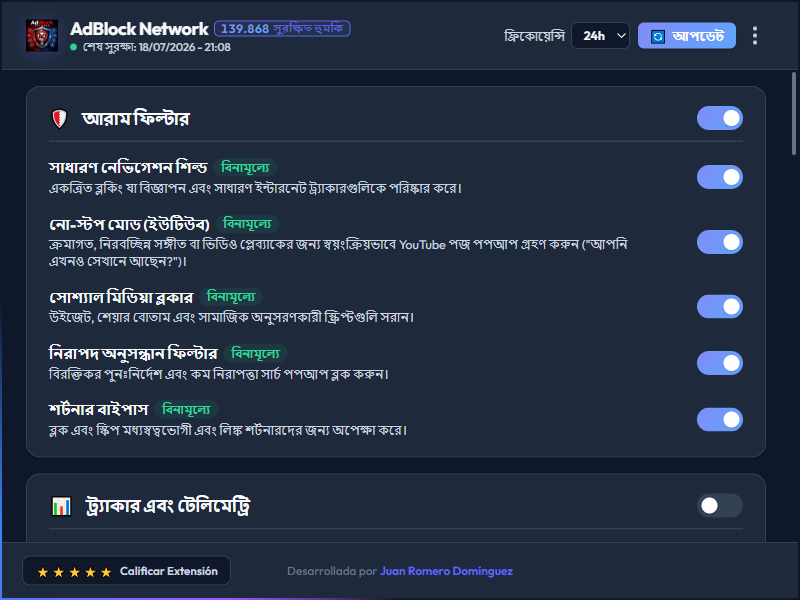Click the বিনামূল্যে tag beside সোশ্যাল মিডিয়া ব্লকার

(x=231, y=296)
